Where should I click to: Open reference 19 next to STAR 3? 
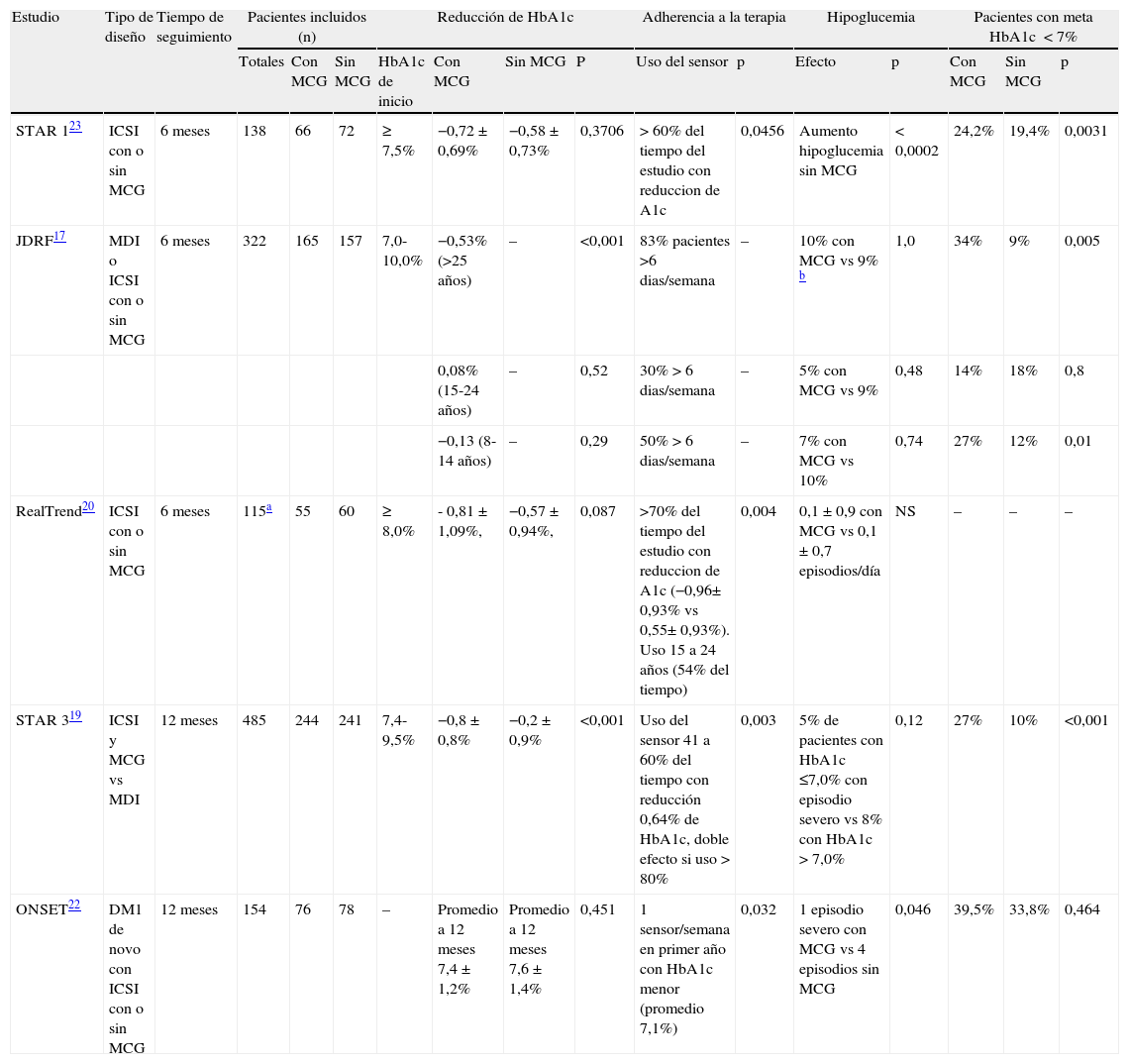coord(75,715)
